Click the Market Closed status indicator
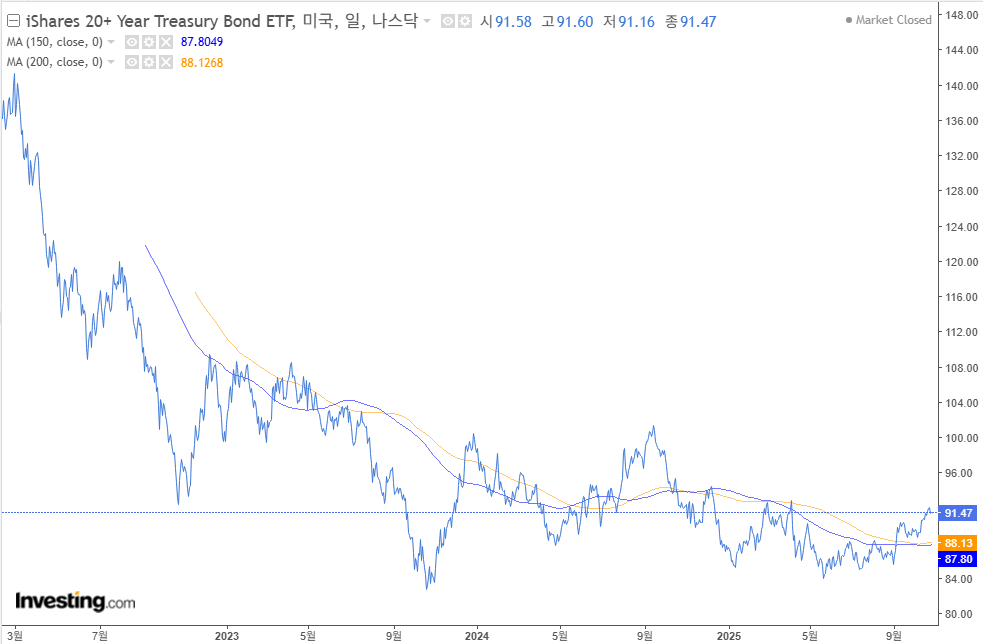This screenshot has height=644, width=983. coord(888,20)
